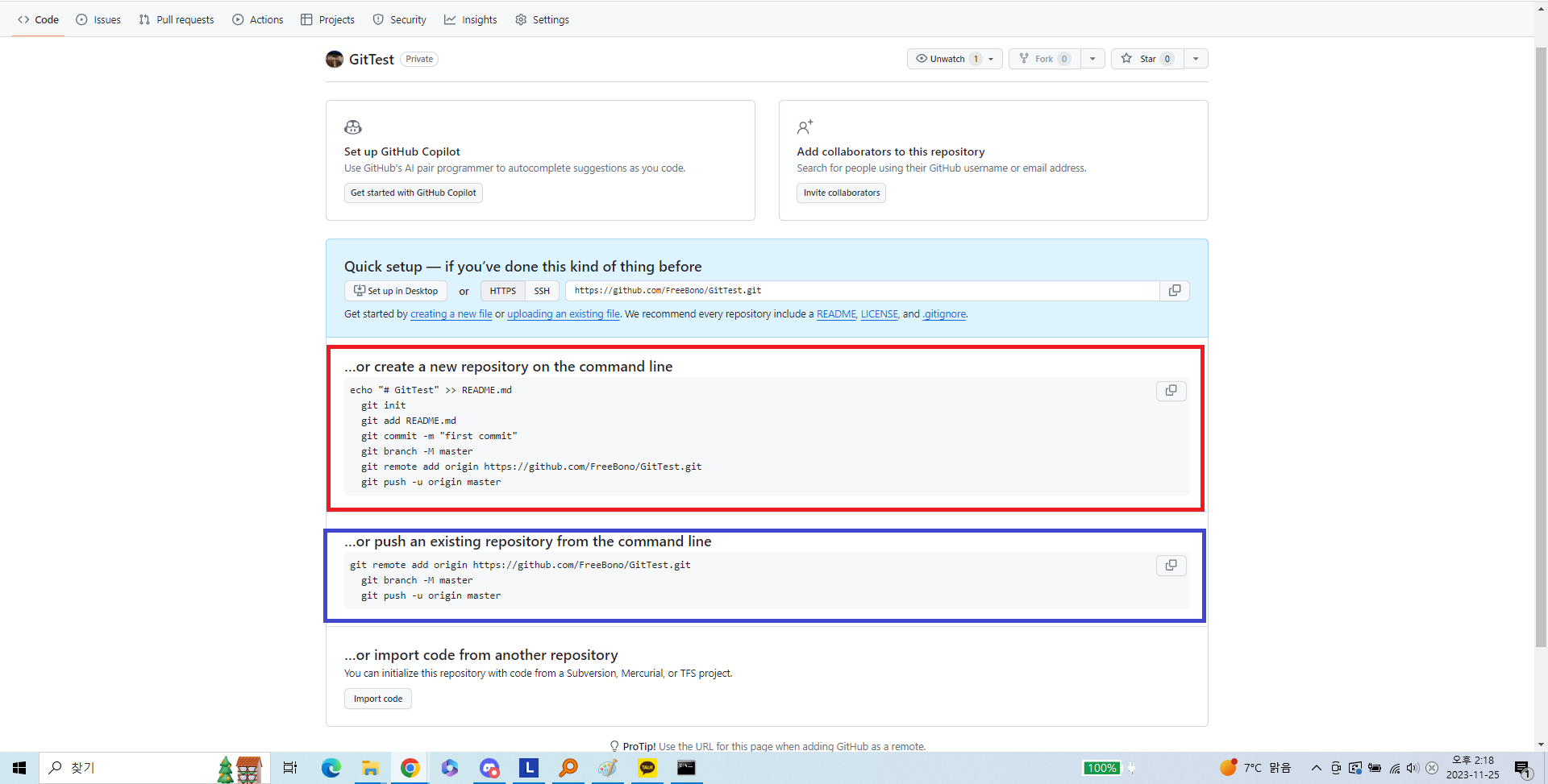Click Invite collaborators button

pyautogui.click(x=842, y=193)
